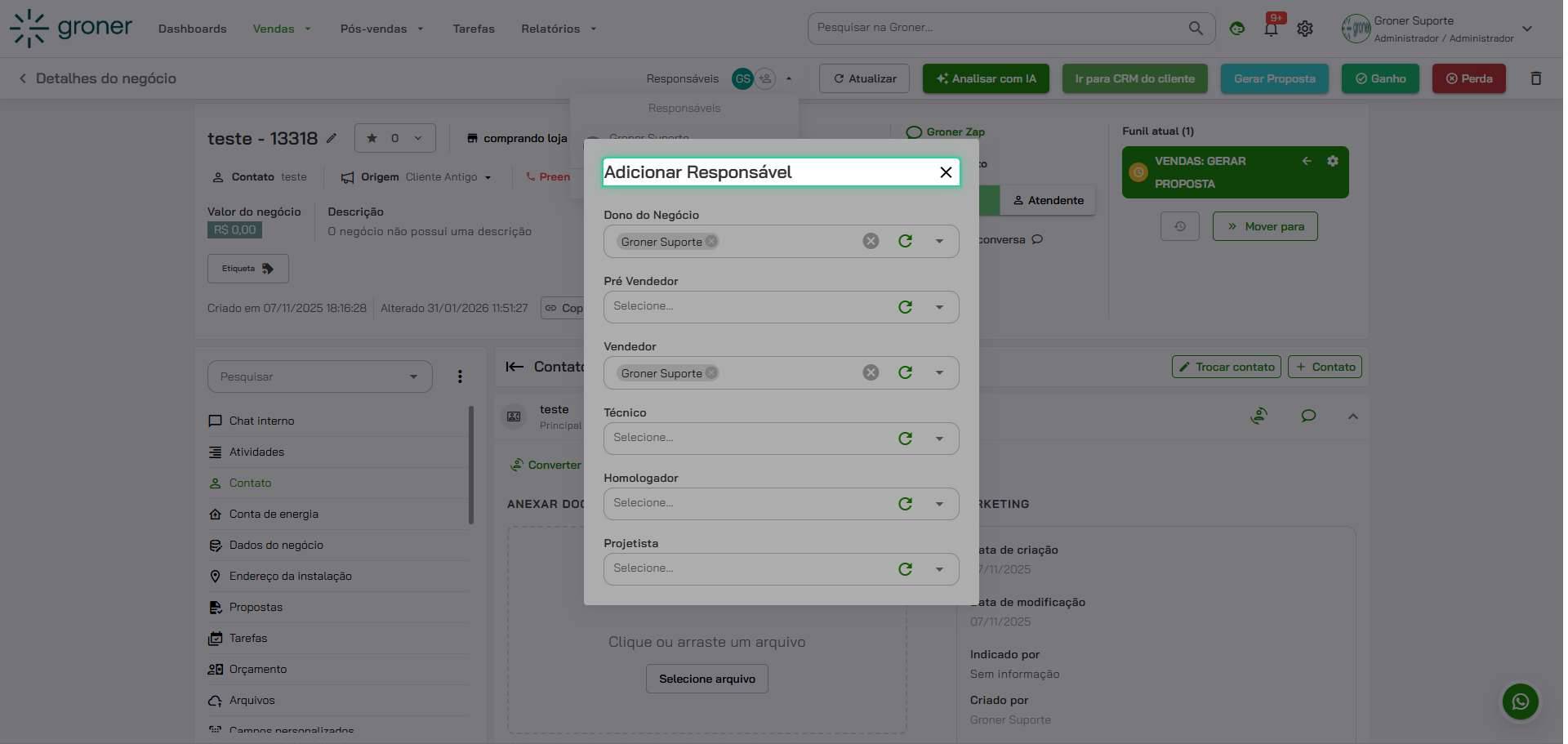The image size is (1568, 744).
Task: Open the Técnico dropdown arrow
Action: coord(939,439)
